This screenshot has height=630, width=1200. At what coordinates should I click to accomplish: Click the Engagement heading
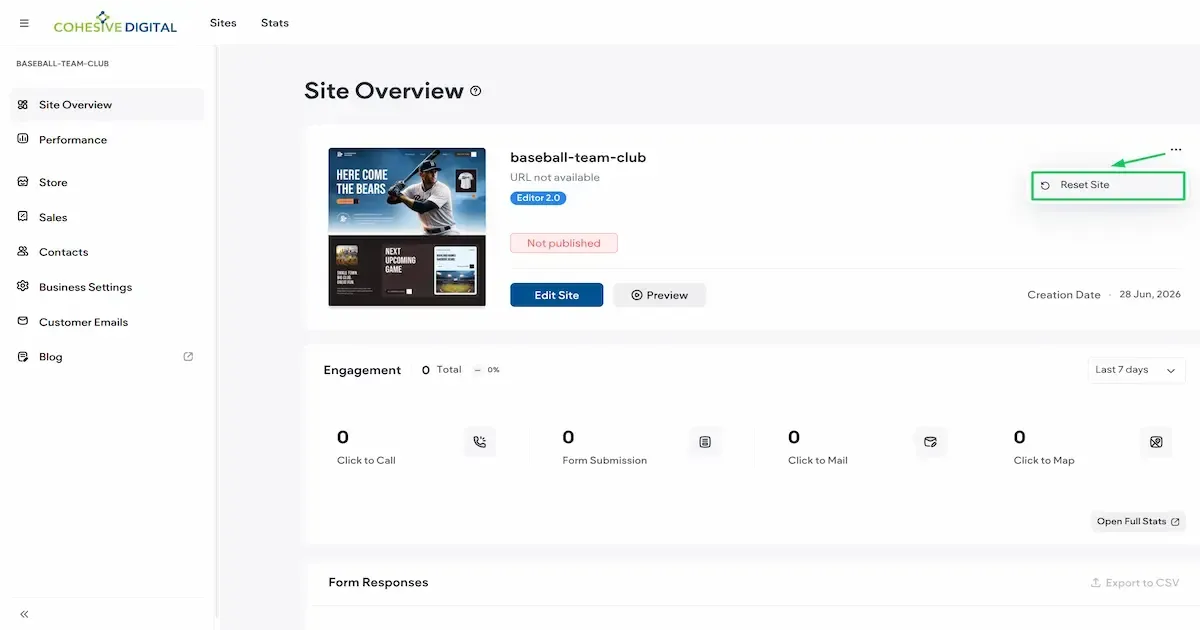[x=362, y=370]
